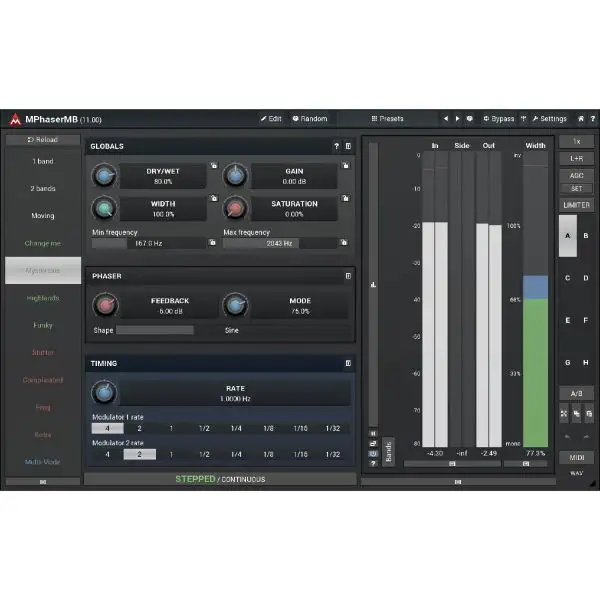The height and width of the screenshot is (600, 600).
Task: Click the undo arrow icon
Action: [567, 437]
